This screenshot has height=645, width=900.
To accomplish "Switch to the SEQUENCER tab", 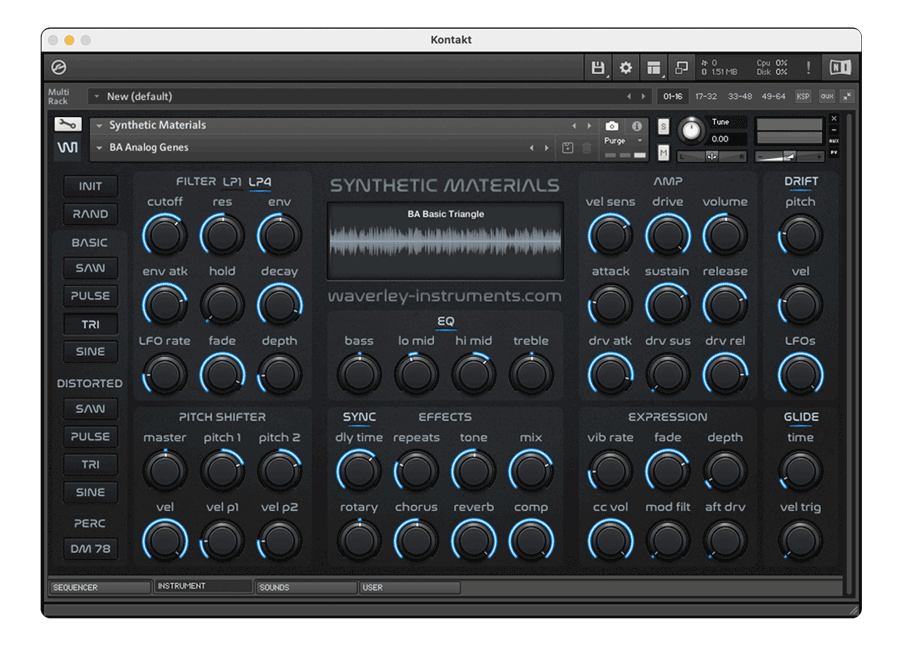I will coord(100,587).
